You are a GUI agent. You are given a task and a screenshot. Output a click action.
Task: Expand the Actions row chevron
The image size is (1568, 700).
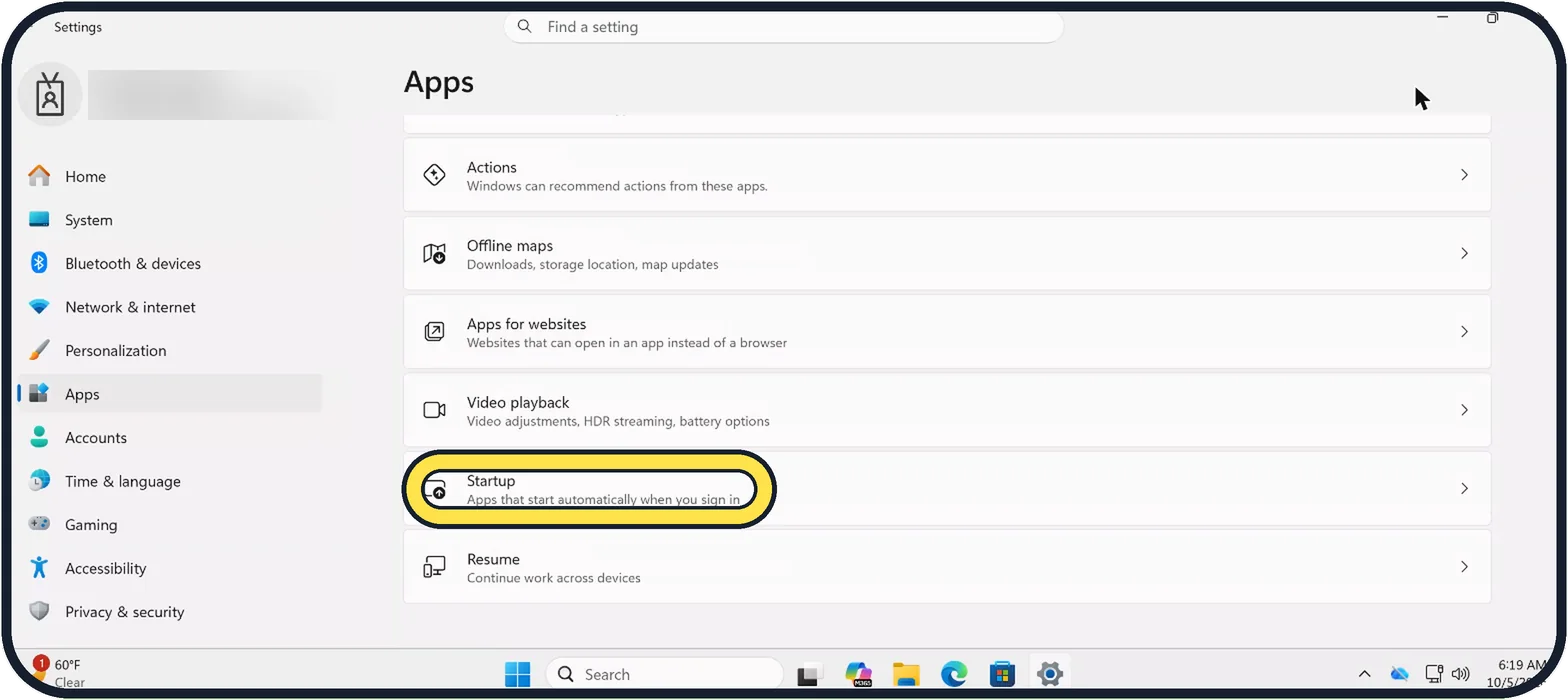point(1464,175)
